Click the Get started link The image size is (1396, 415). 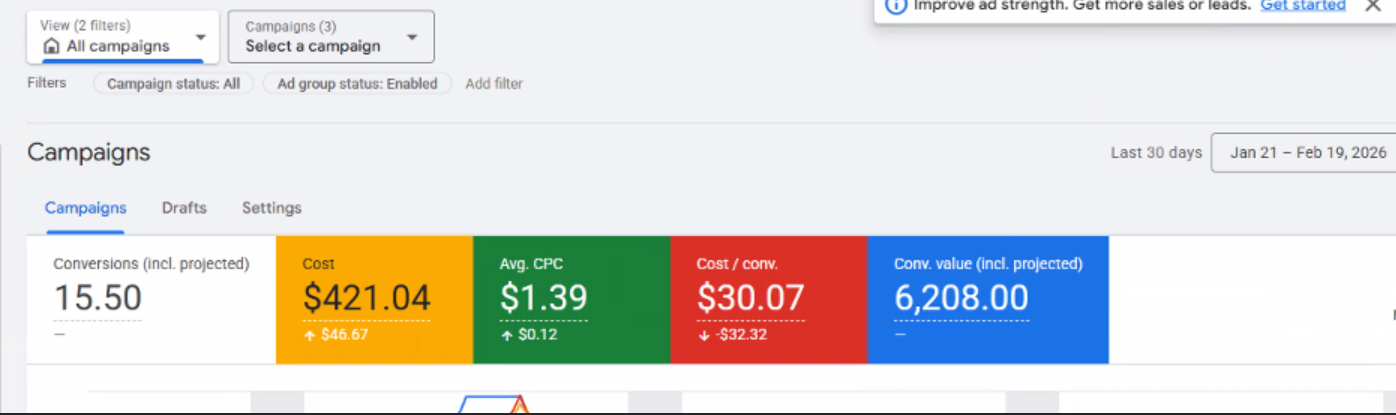pyautogui.click(x=1302, y=5)
